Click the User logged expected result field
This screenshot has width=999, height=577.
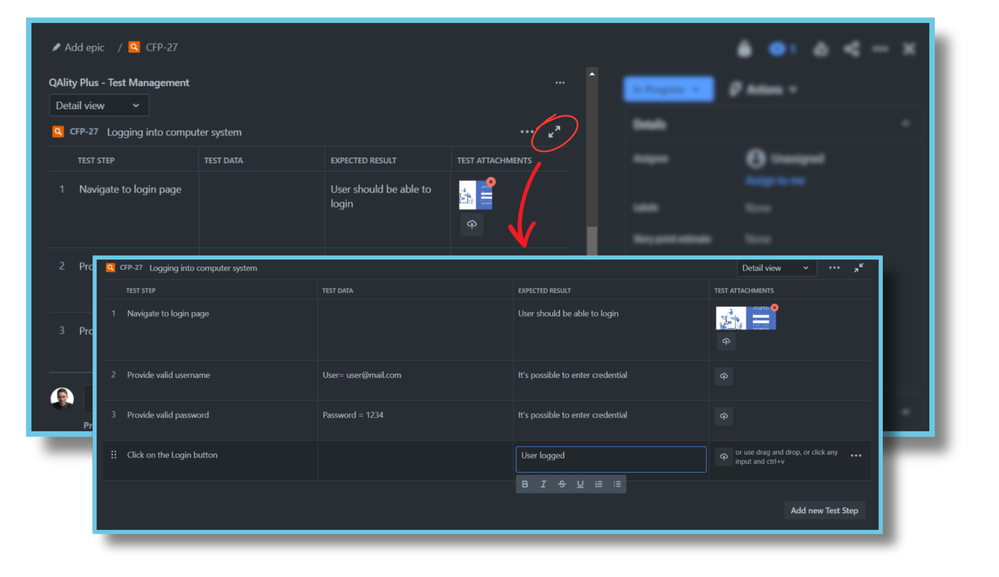[610, 459]
